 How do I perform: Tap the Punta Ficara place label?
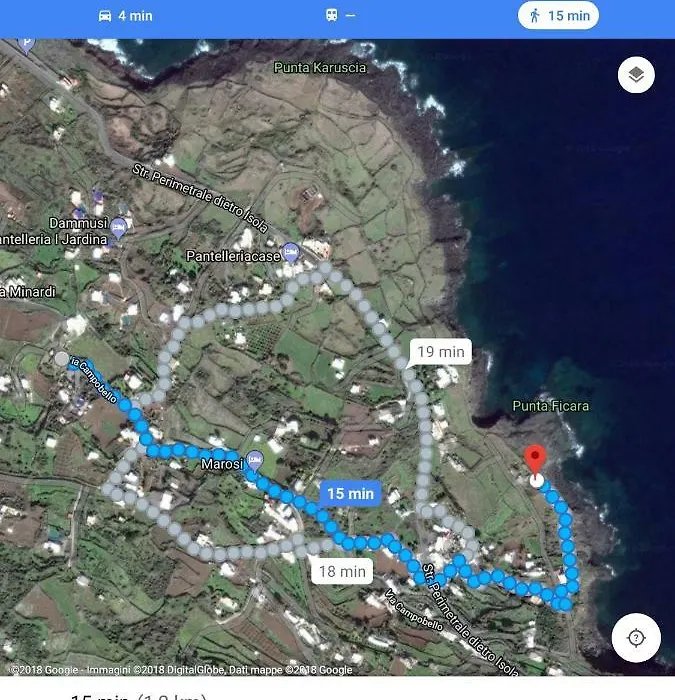(x=550, y=406)
